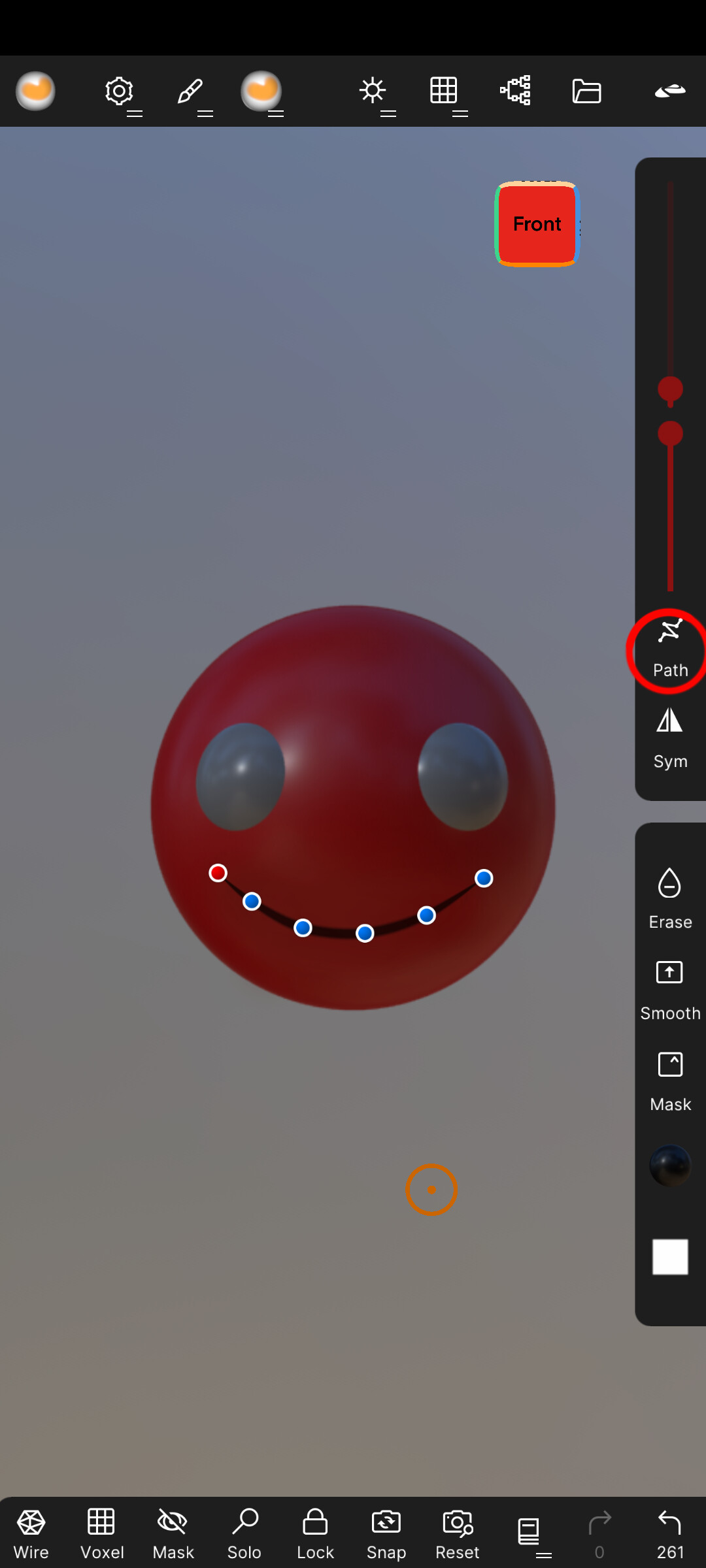This screenshot has height=1568, width=706.
Task: Open the material sphere menu at top left
Action: click(x=35, y=91)
